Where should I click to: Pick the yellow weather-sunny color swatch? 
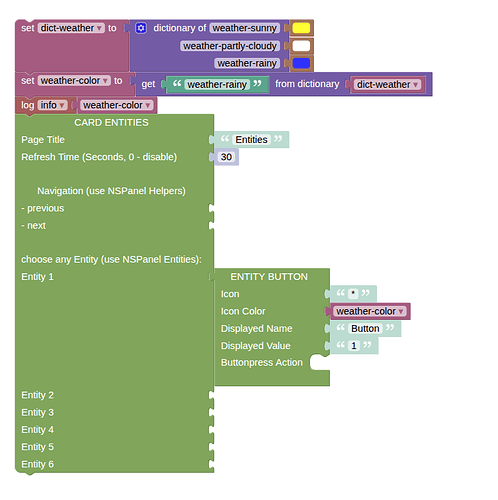pos(301,28)
